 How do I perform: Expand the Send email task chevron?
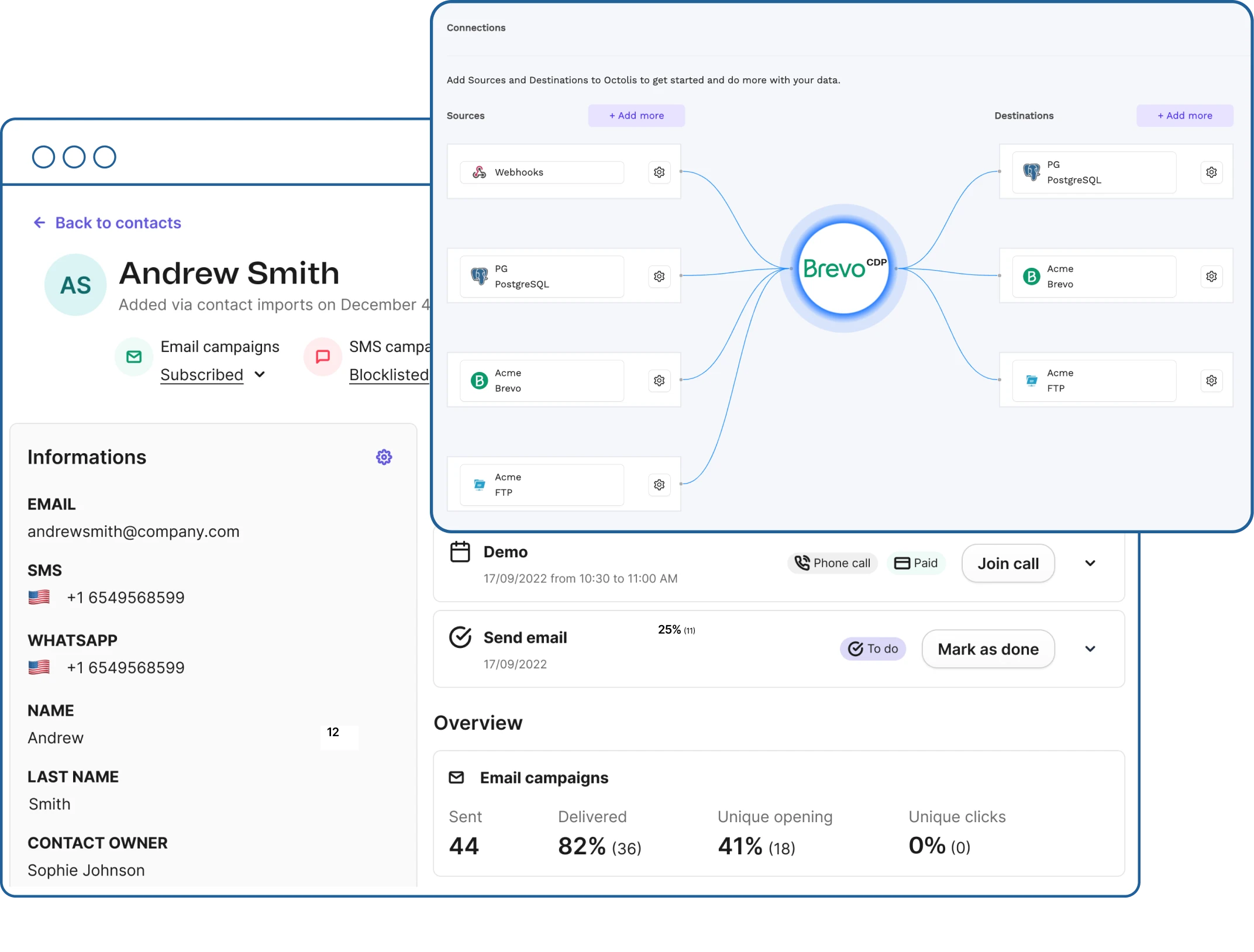1090,649
